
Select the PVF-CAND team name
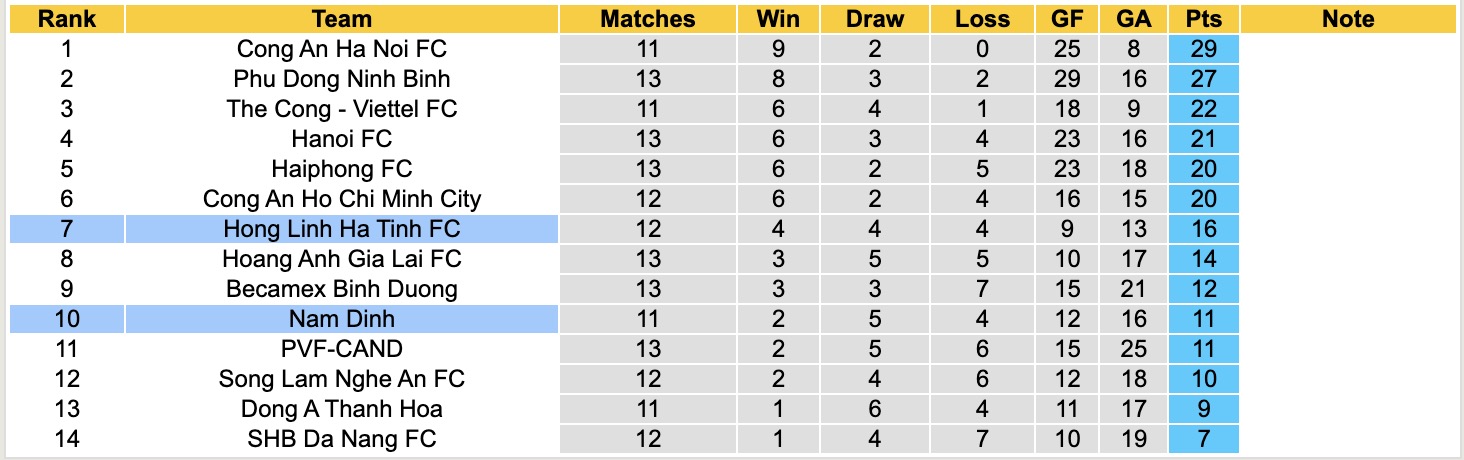[x=342, y=349]
